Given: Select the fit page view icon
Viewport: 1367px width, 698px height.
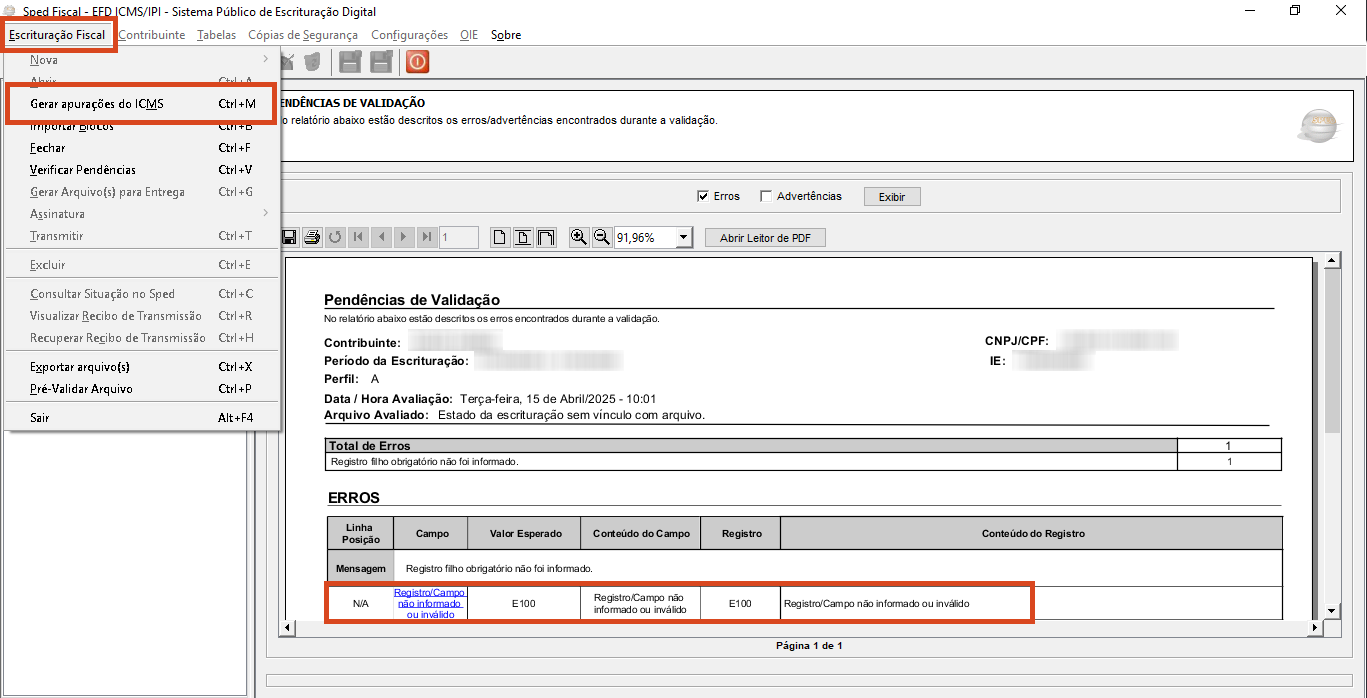Looking at the screenshot, I should point(523,237).
